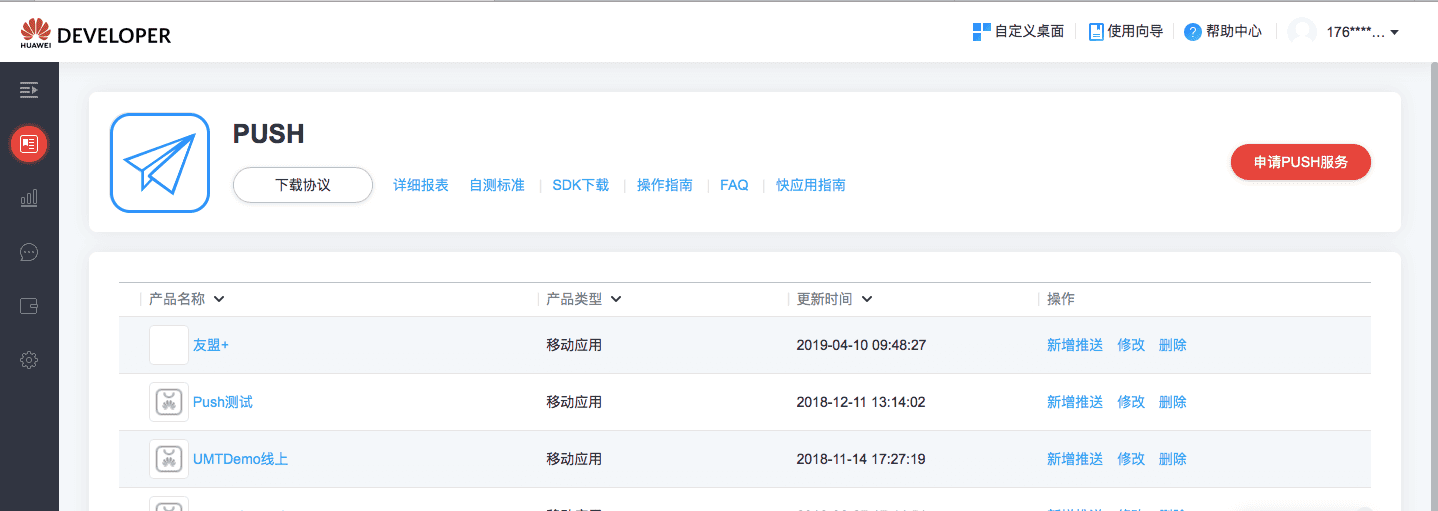Open the 操作指南 link
This screenshot has width=1438, height=511.
(x=665, y=185)
